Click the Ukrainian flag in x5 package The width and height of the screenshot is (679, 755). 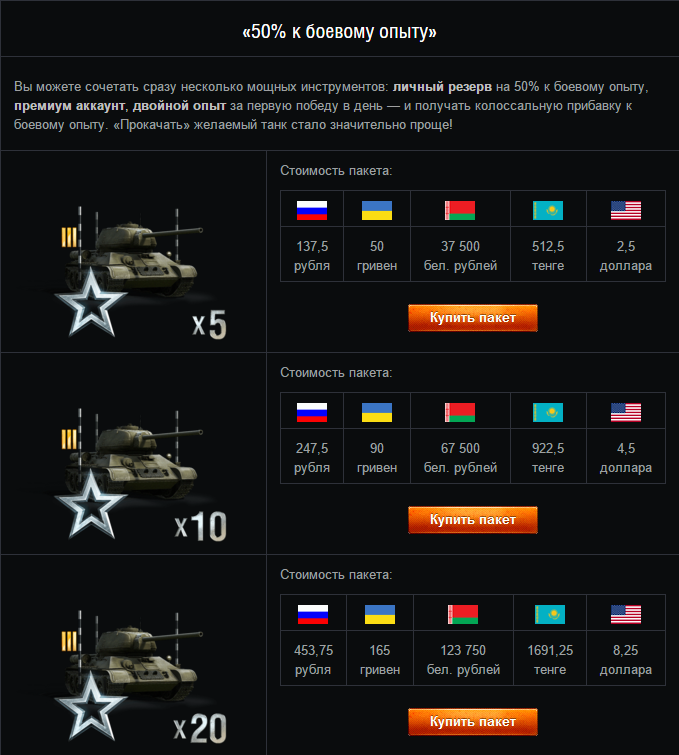(377, 210)
